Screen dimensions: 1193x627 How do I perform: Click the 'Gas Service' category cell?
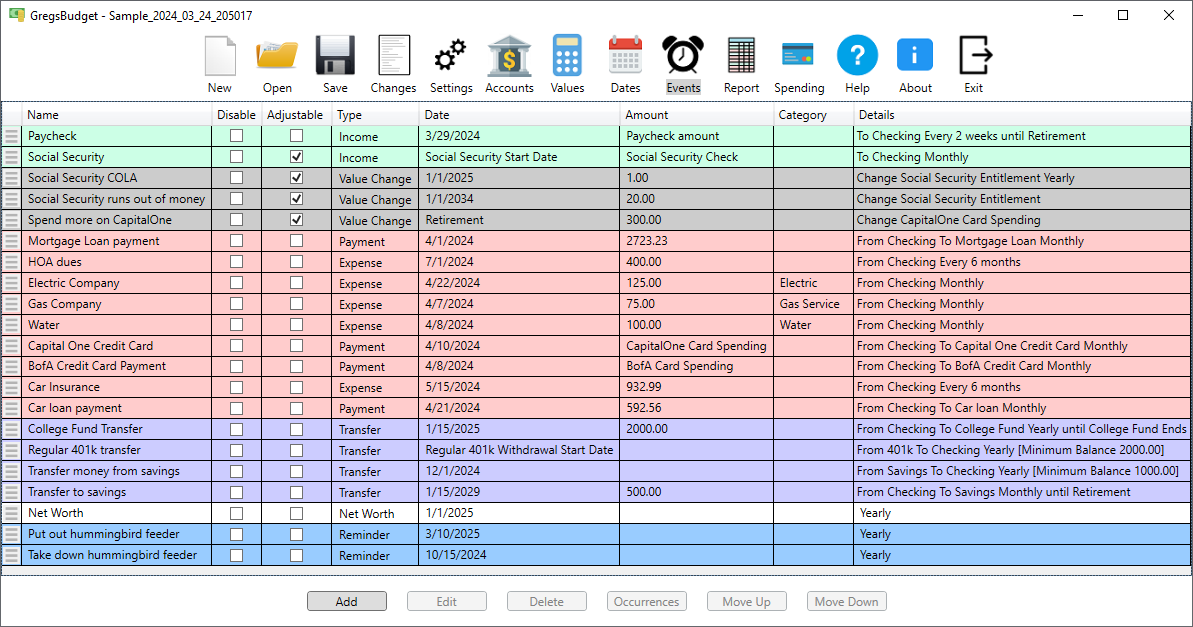813,304
